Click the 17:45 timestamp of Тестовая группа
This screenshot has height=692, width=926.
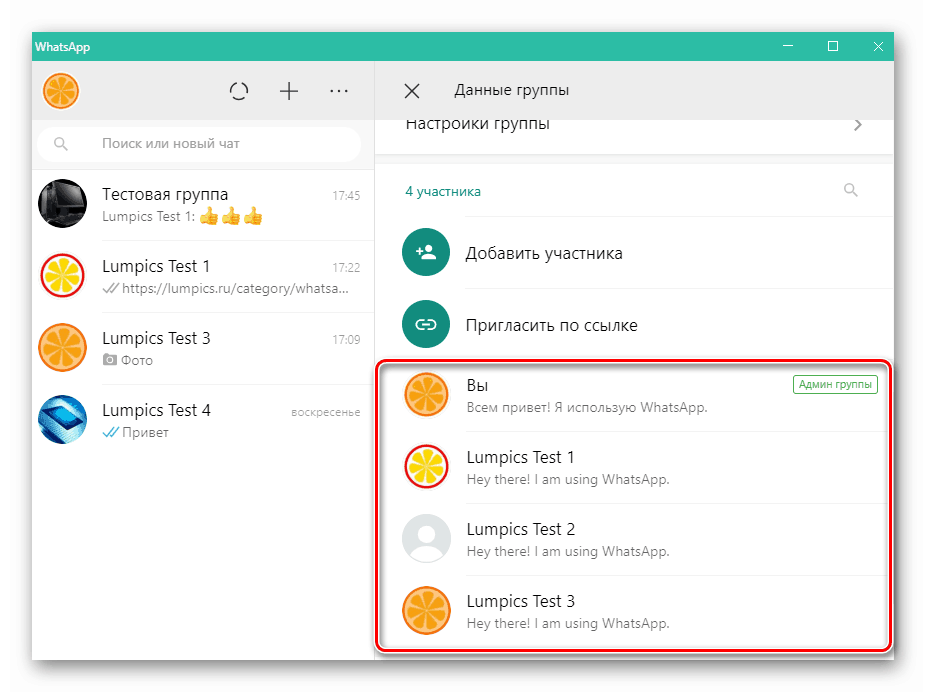point(346,195)
